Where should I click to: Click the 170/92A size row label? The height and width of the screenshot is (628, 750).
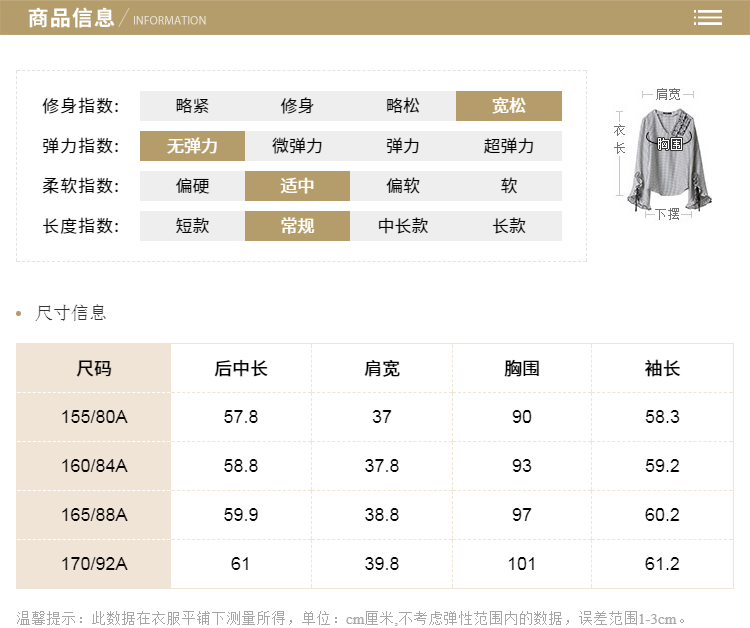click(x=94, y=564)
